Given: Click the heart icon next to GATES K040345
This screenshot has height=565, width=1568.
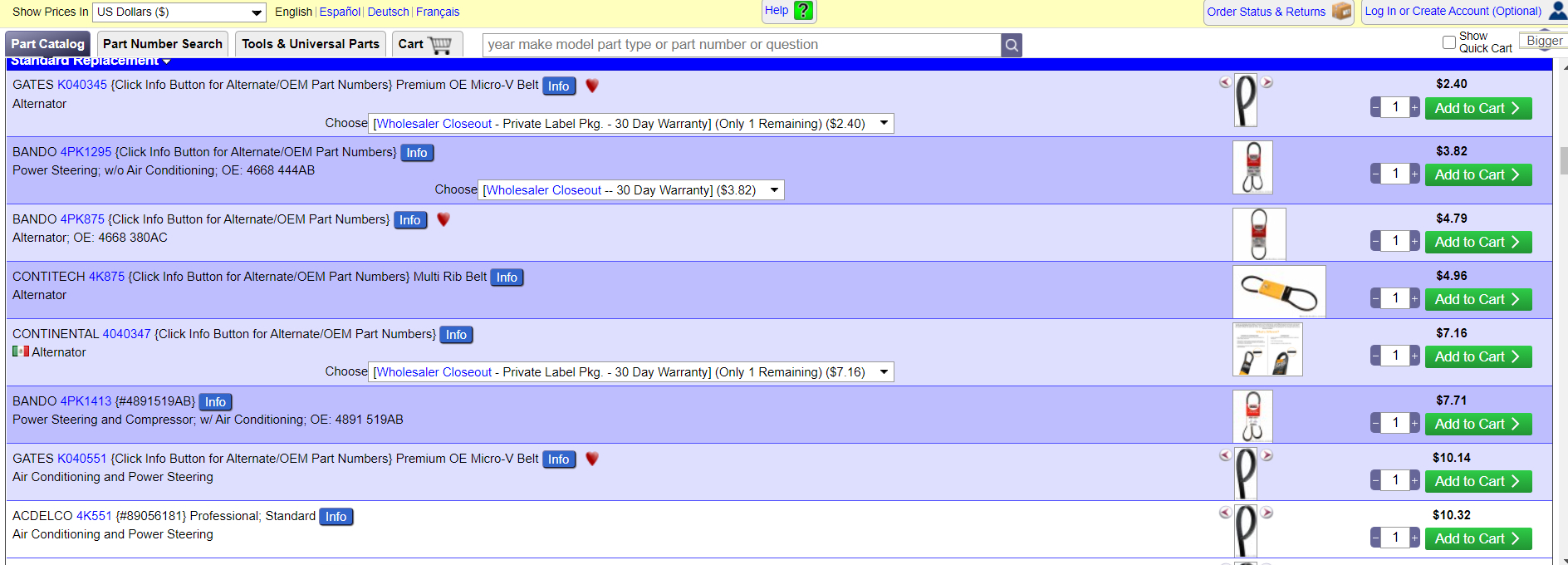Looking at the screenshot, I should pos(592,86).
